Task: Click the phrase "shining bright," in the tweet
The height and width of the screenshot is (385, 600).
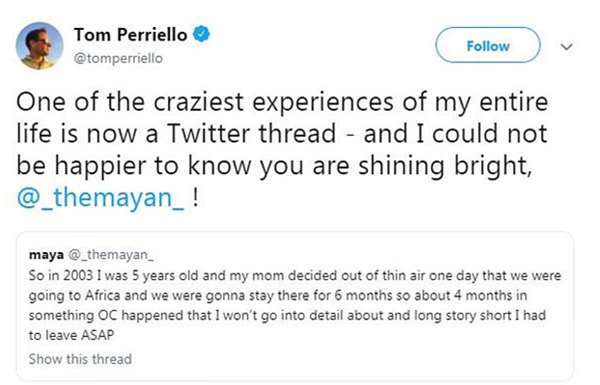Action: point(445,166)
